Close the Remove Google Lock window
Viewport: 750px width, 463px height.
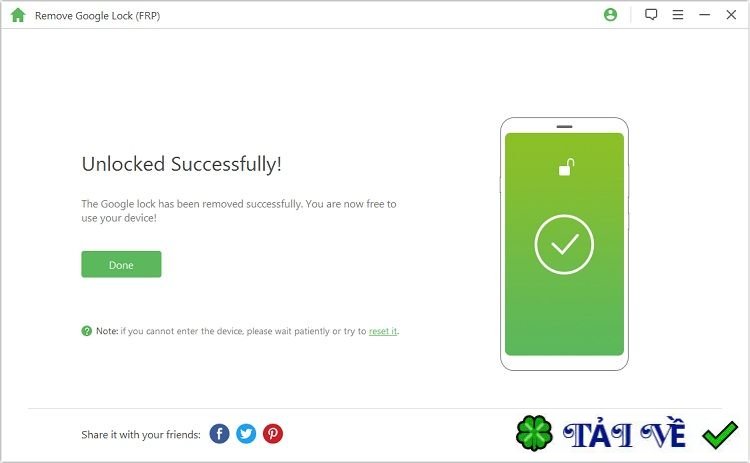(x=731, y=15)
